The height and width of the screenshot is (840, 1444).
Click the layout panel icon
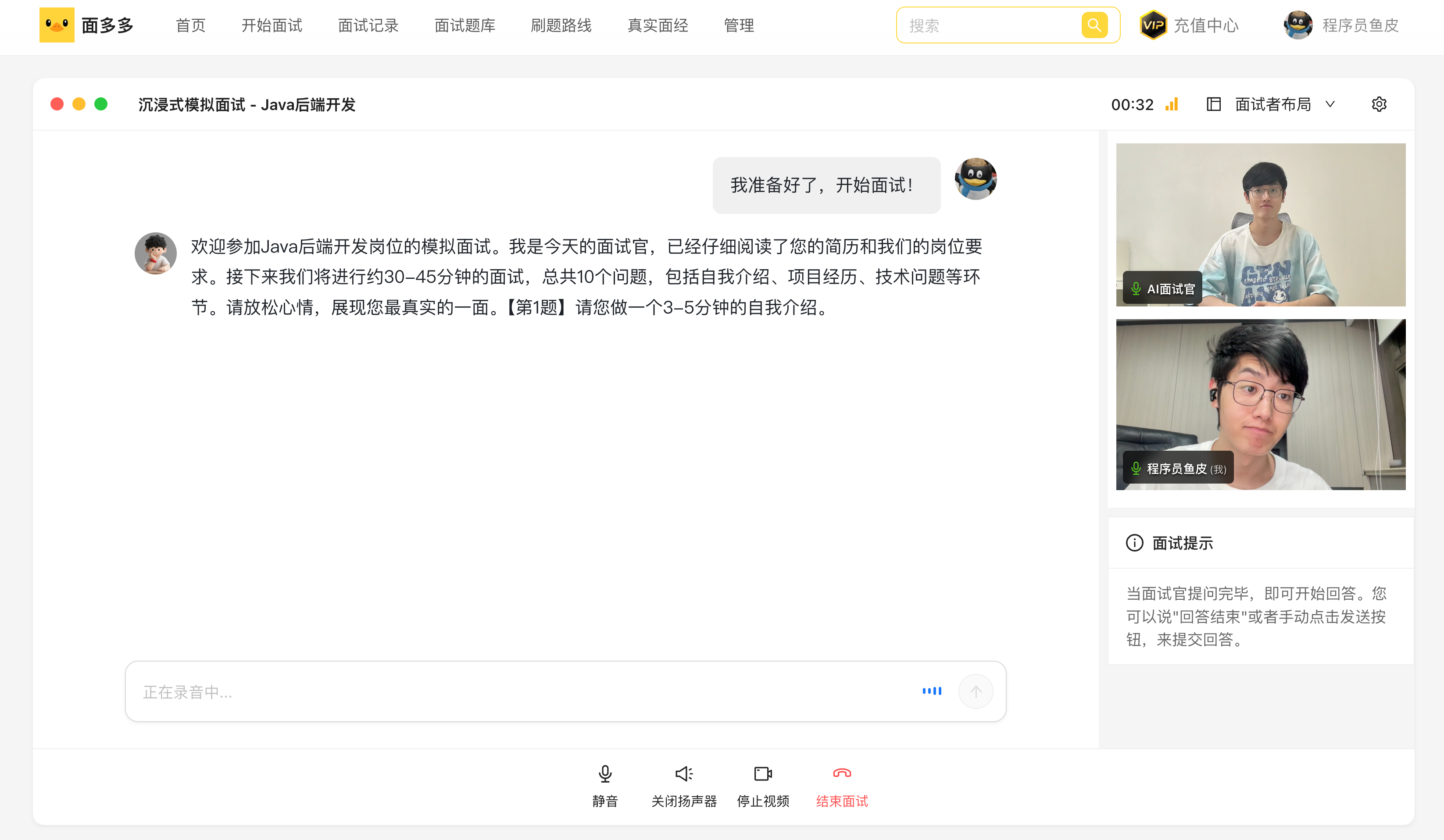pos(1214,104)
